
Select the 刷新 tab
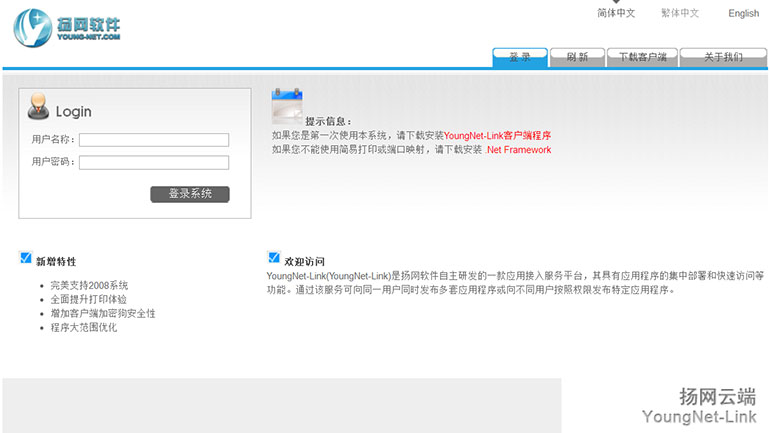click(x=577, y=57)
